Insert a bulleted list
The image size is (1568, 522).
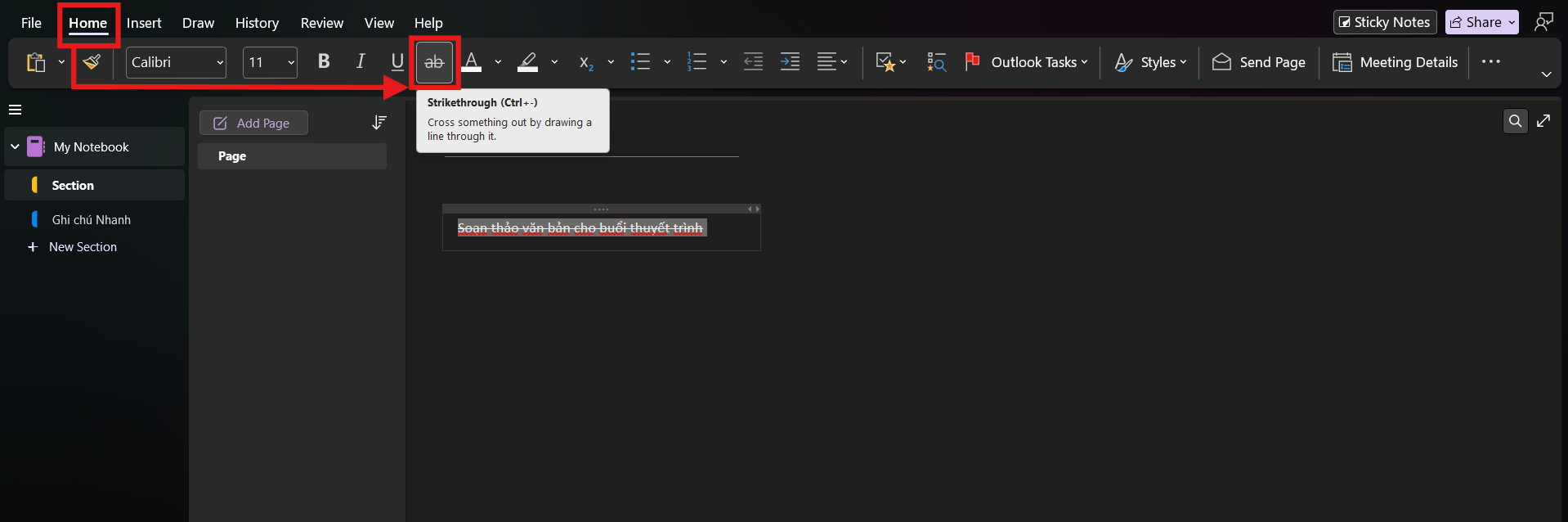pos(641,61)
